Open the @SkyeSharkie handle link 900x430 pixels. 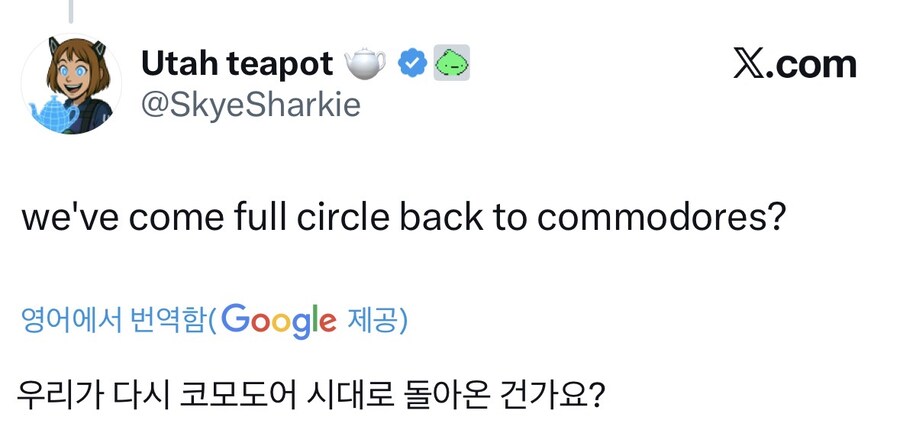(x=250, y=104)
